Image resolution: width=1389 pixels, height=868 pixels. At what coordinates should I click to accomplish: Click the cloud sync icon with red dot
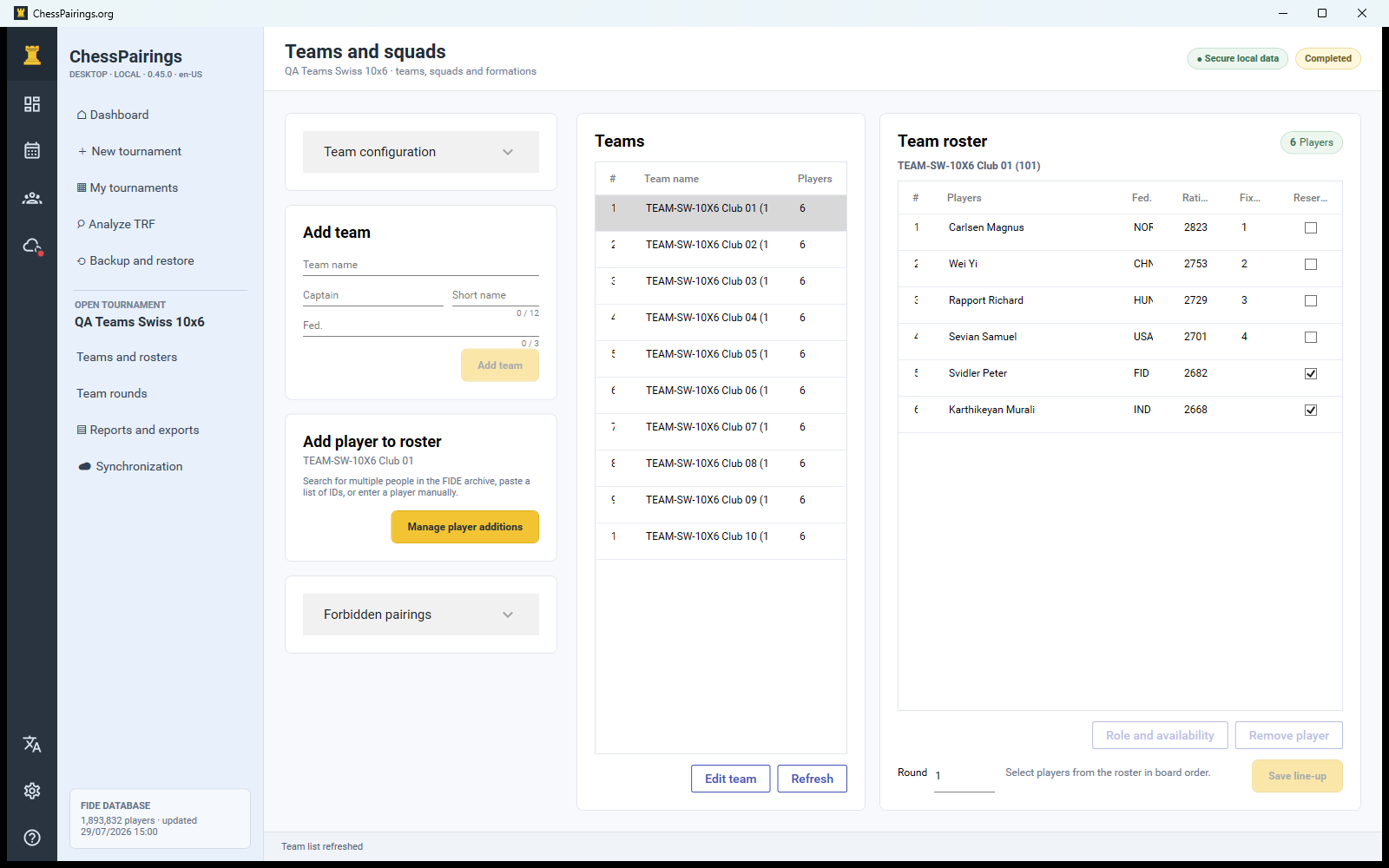[x=32, y=246]
